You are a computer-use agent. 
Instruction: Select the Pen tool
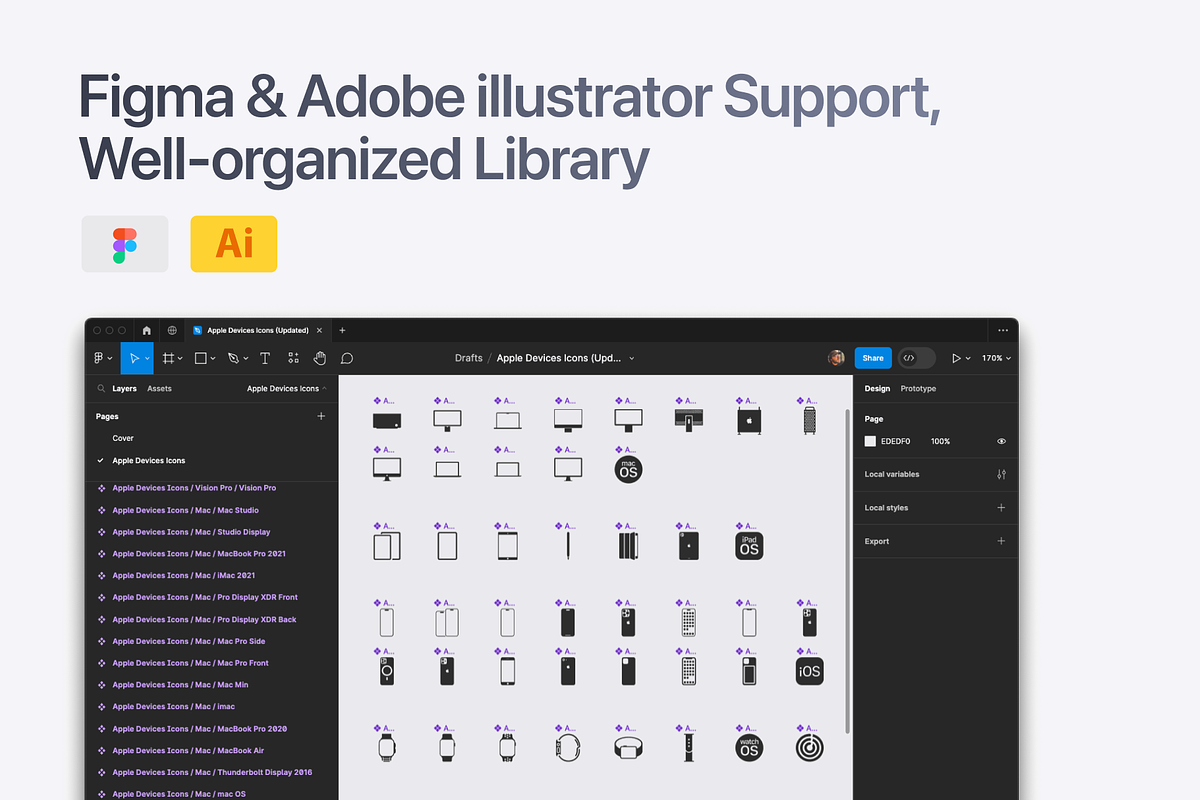(233, 358)
